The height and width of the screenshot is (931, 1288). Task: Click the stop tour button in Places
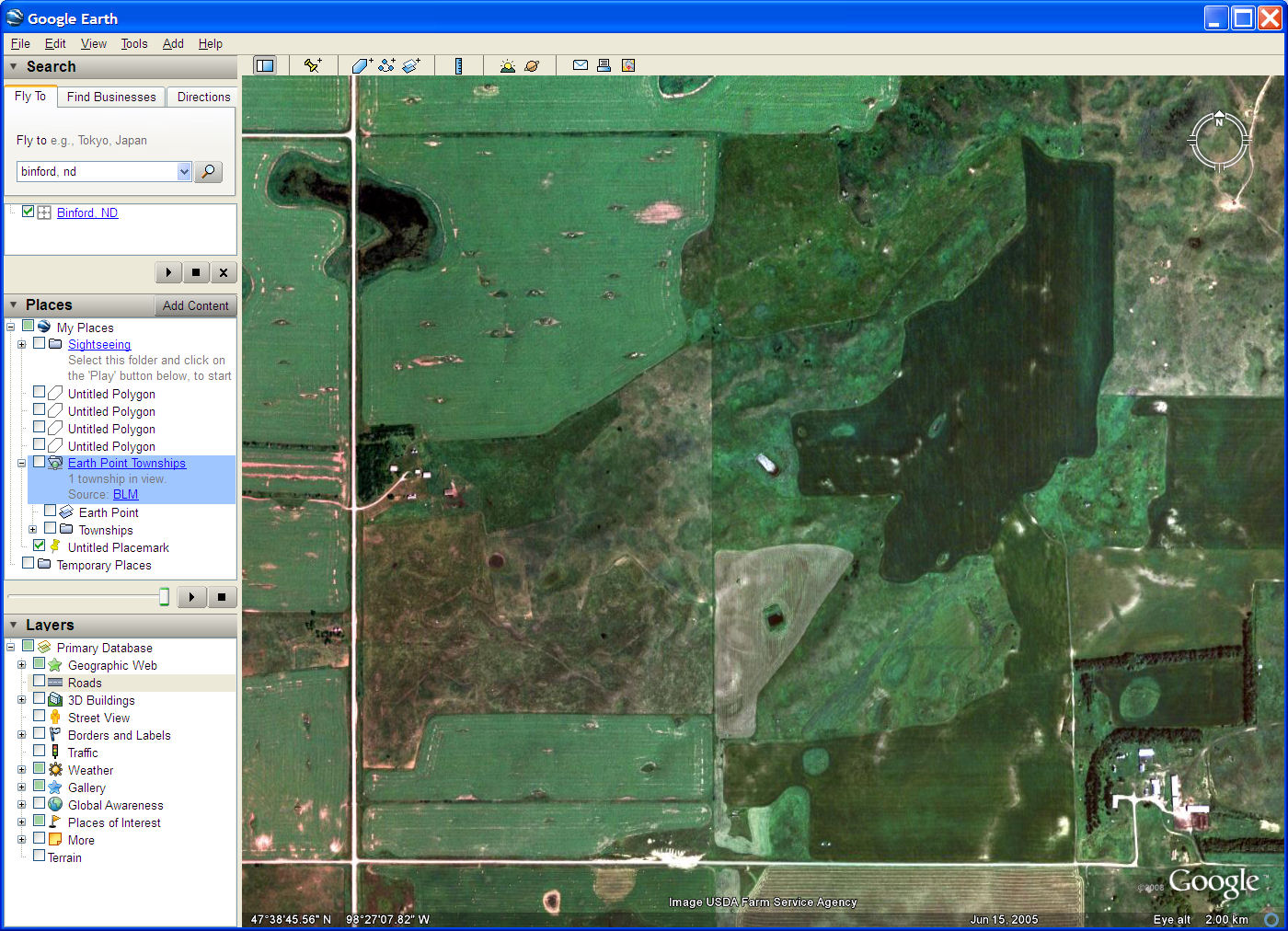[222, 597]
